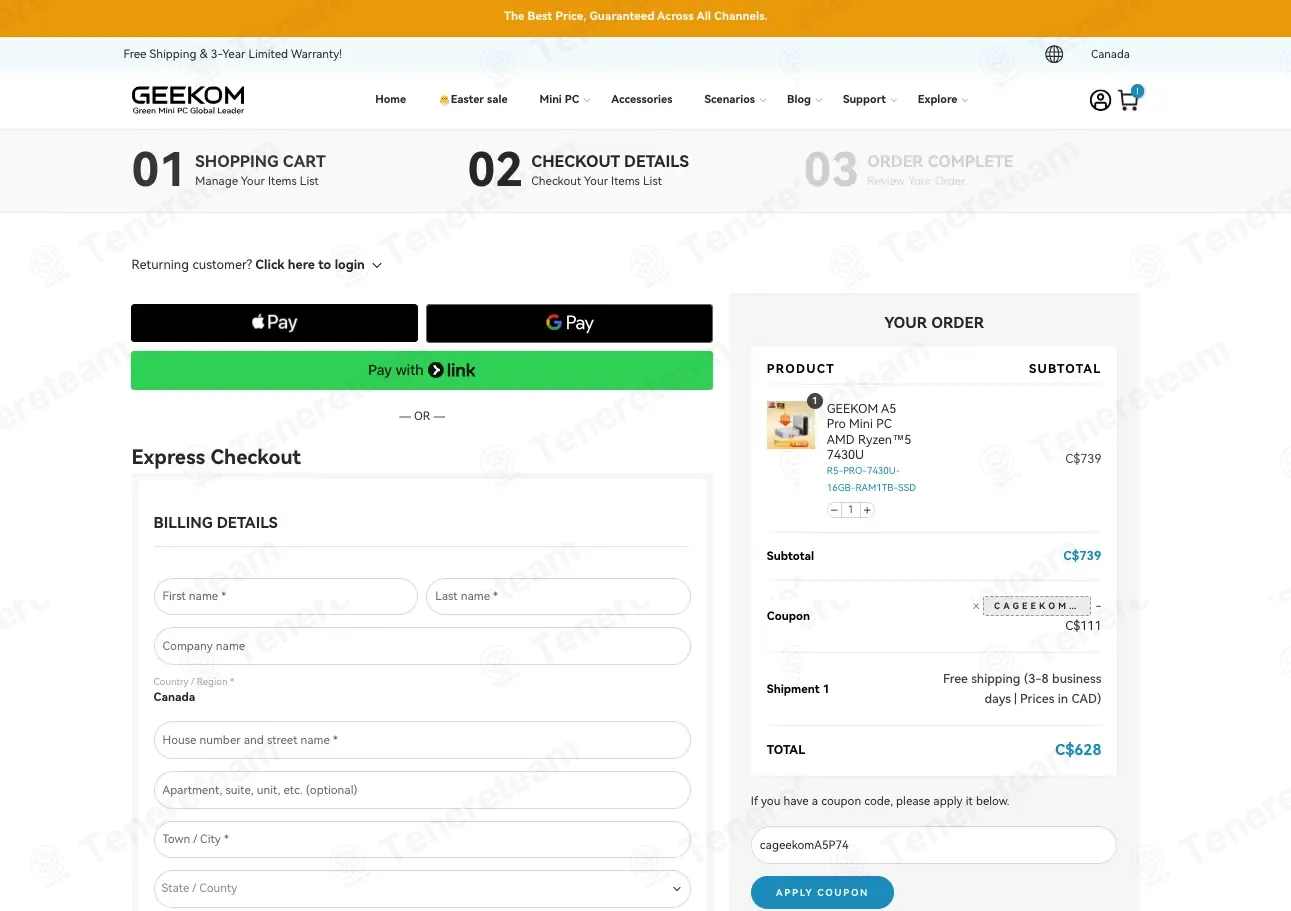
Task: Focus the Town / City field
Action: coord(422,839)
